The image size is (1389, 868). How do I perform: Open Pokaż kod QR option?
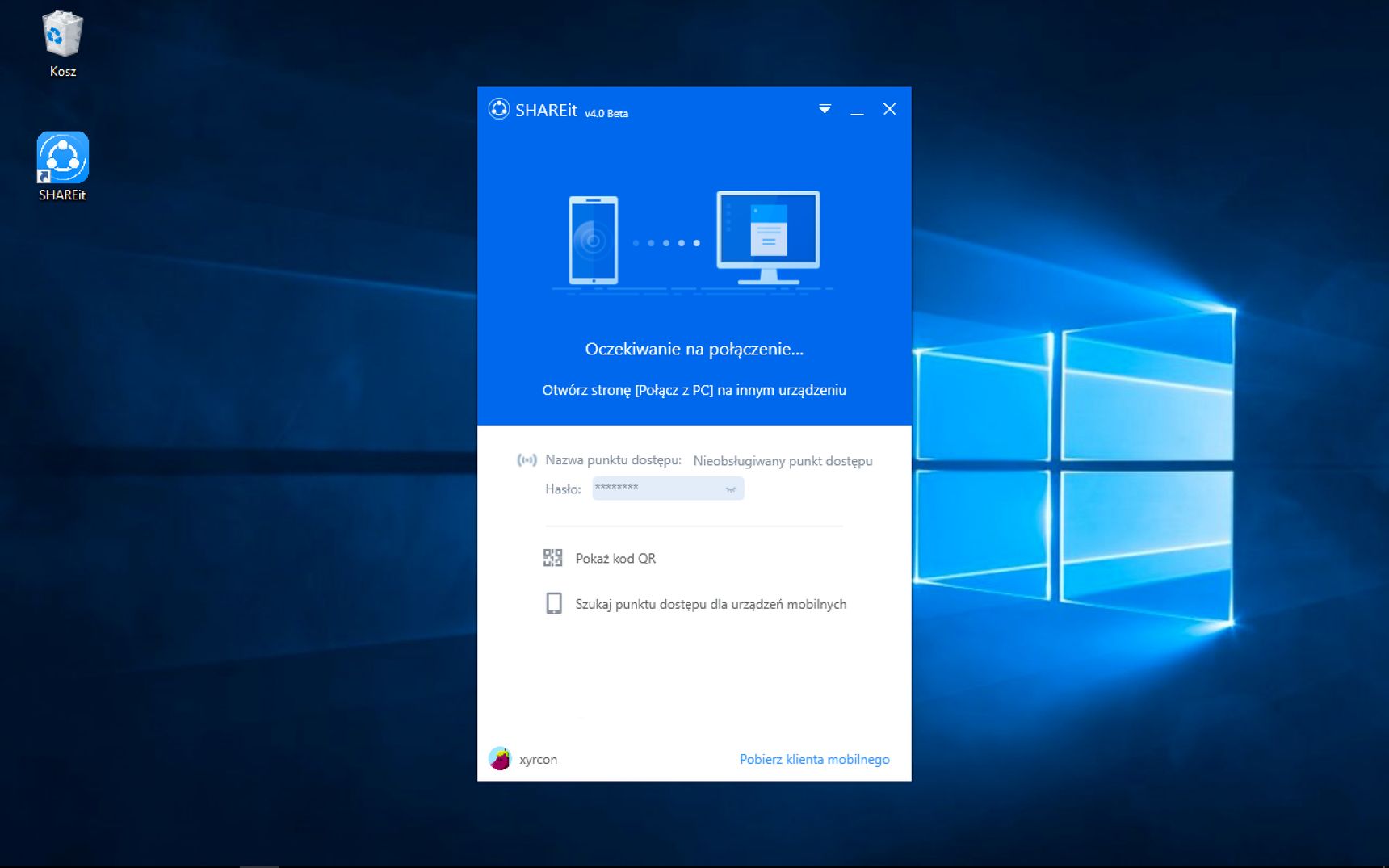coord(615,558)
